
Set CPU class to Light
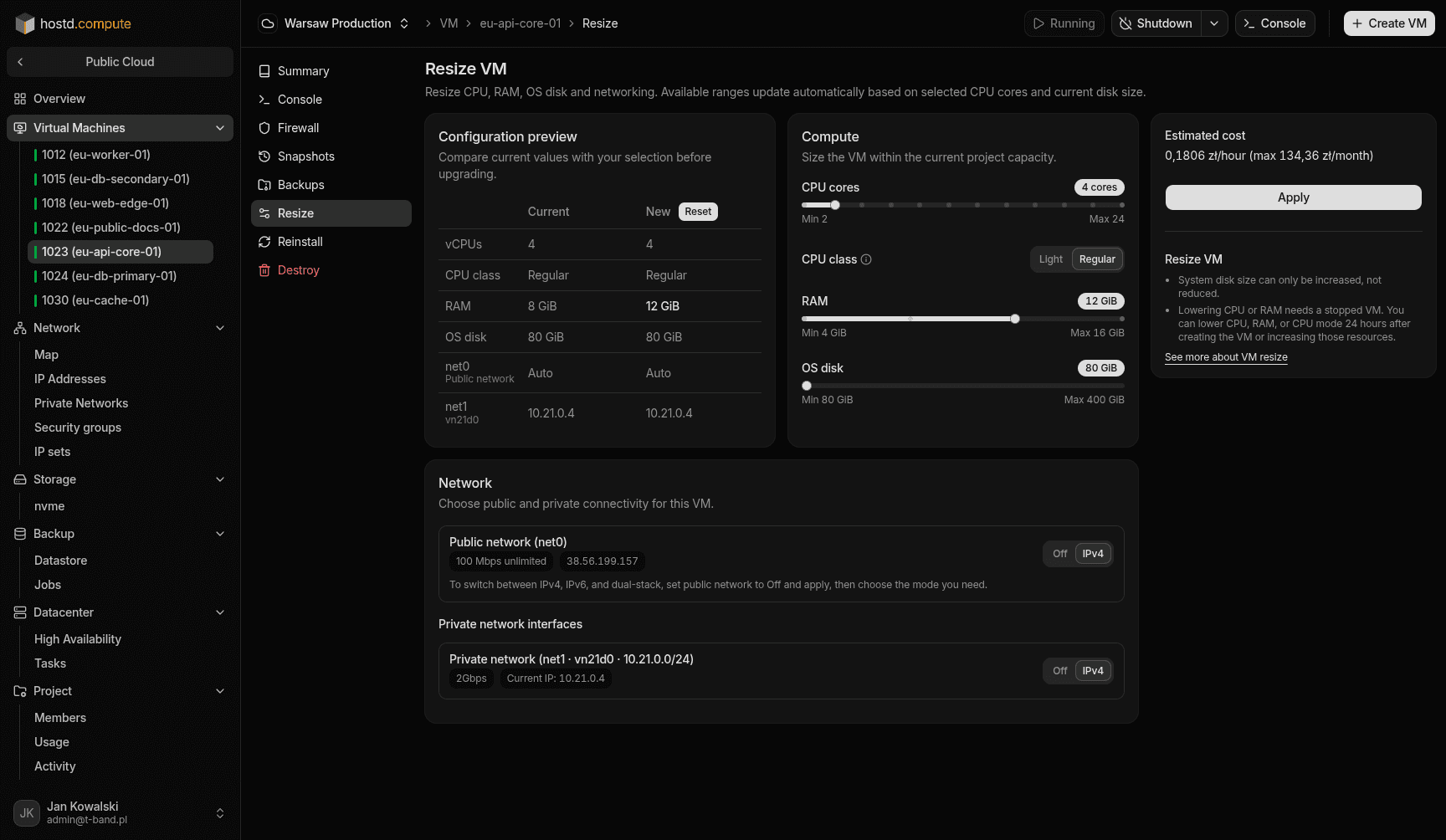coord(1051,259)
